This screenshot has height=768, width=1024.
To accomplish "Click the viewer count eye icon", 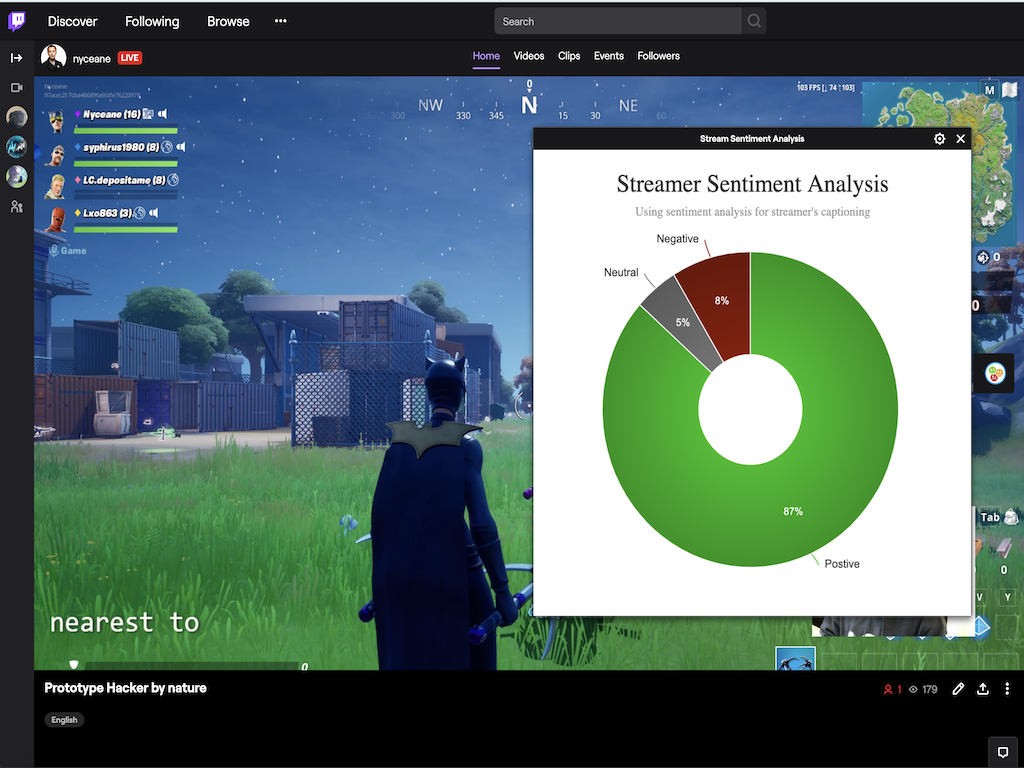I will coord(913,690).
